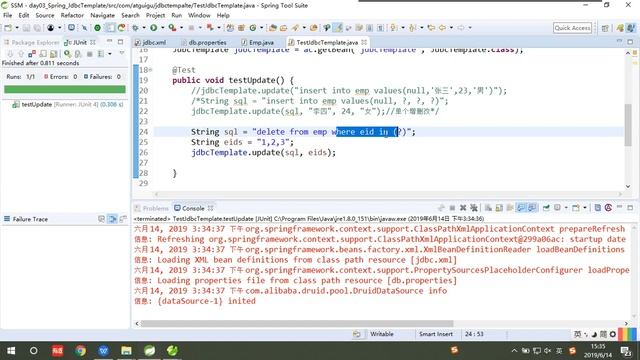Open the Test Run History dropdown arrow
The width and height of the screenshot is (640, 360).
click(110, 53)
